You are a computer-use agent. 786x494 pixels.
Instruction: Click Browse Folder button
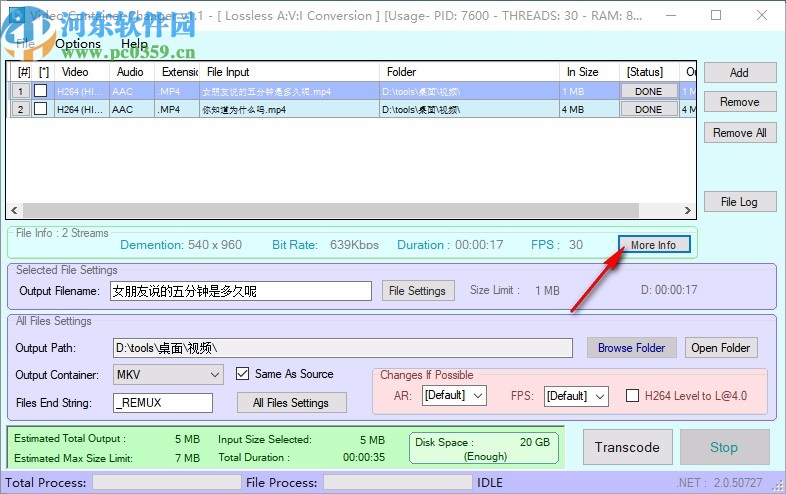(632, 348)
